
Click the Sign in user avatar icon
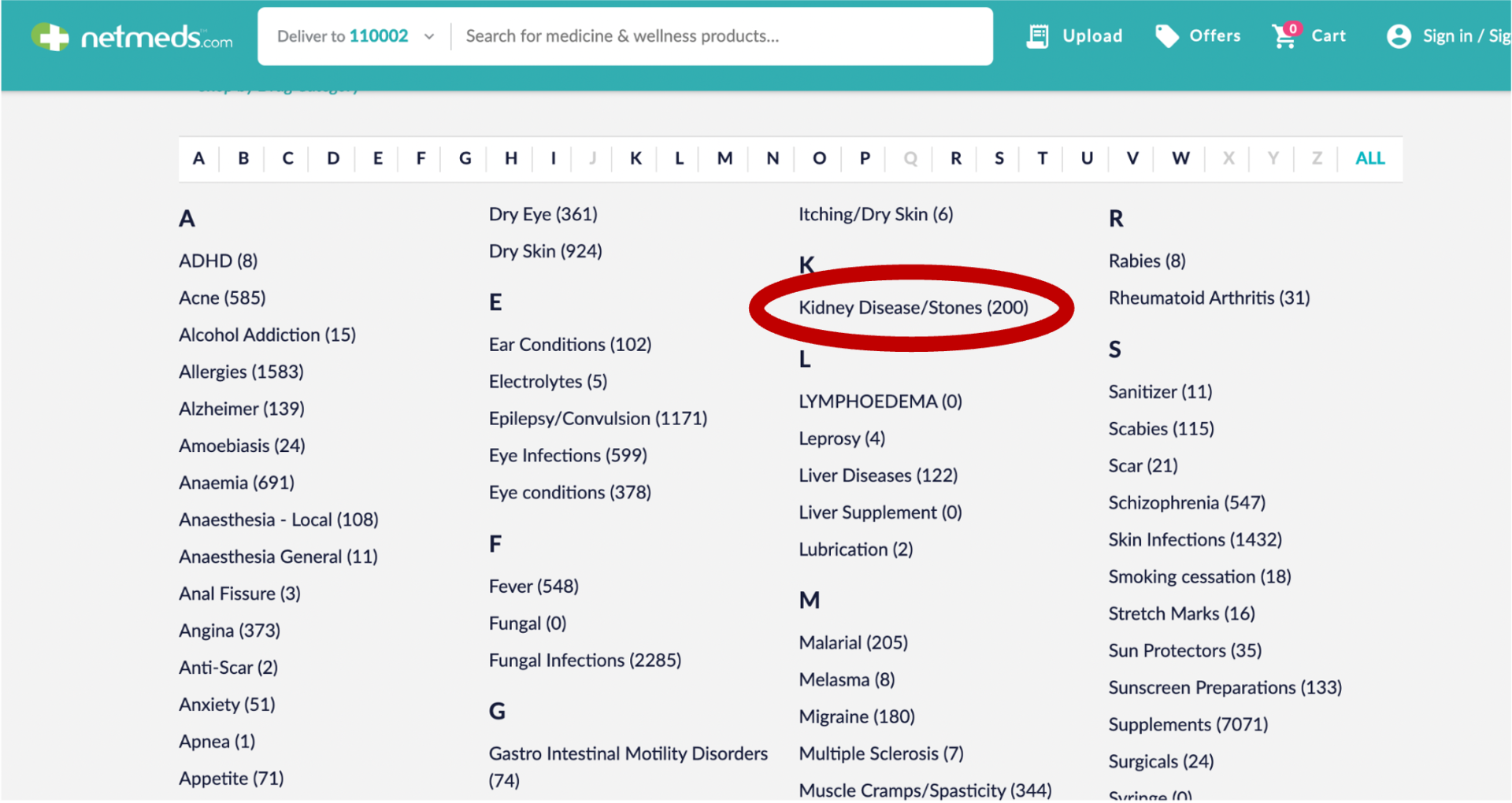point(1399,36)
